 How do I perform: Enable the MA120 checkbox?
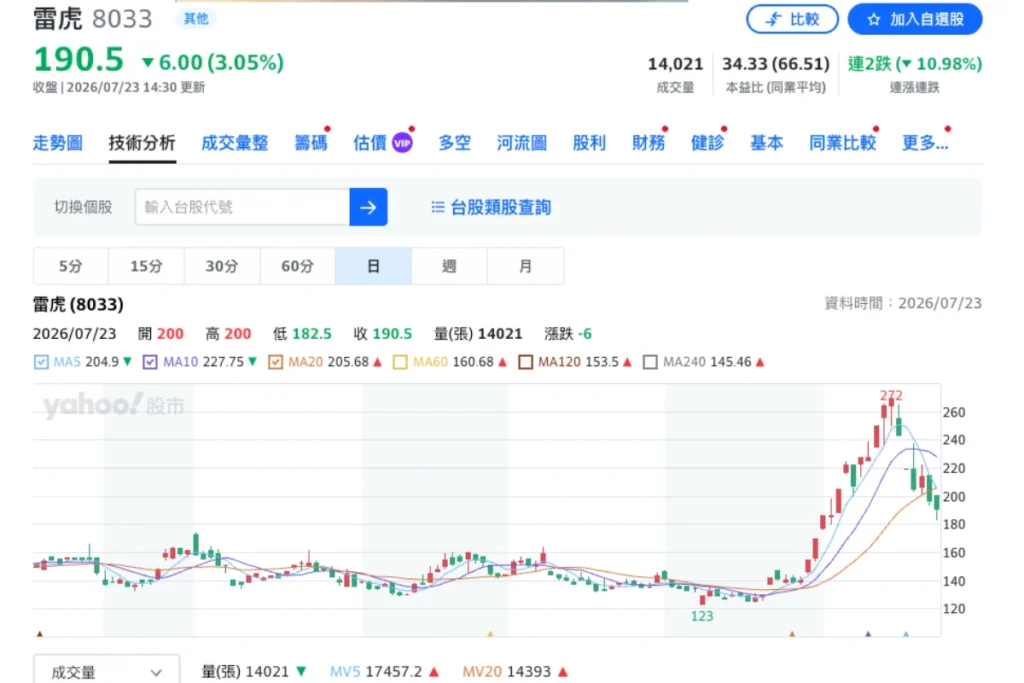tap(526, 362)
